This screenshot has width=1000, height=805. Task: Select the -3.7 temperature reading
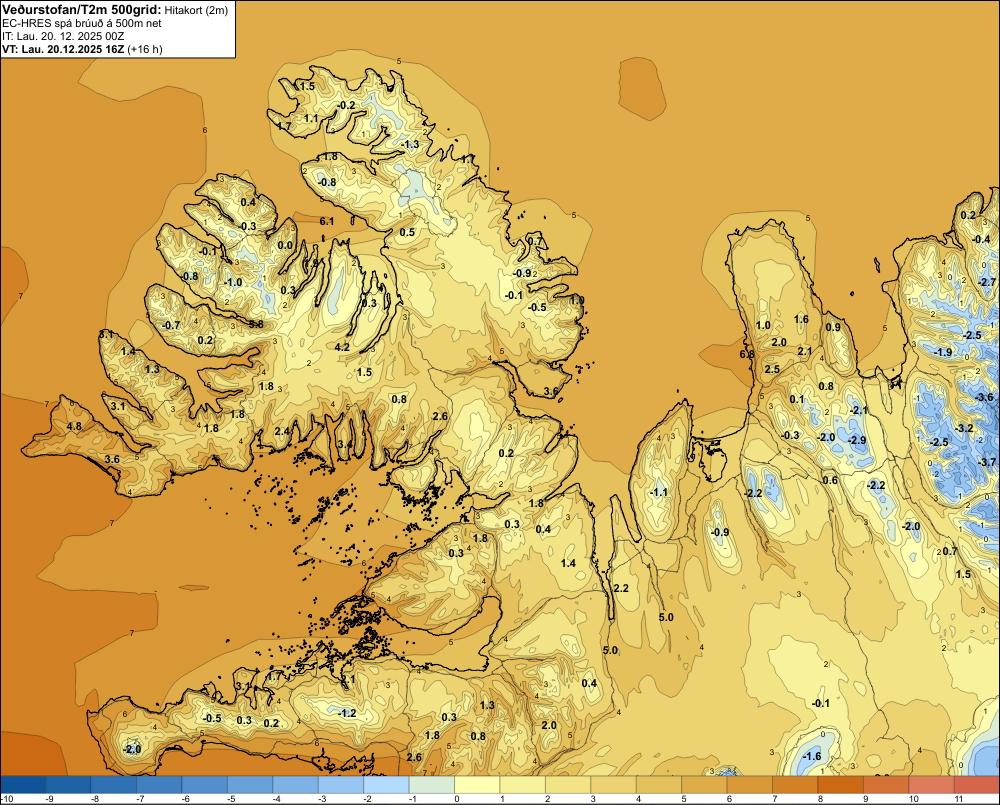click(x=987, y=462)
